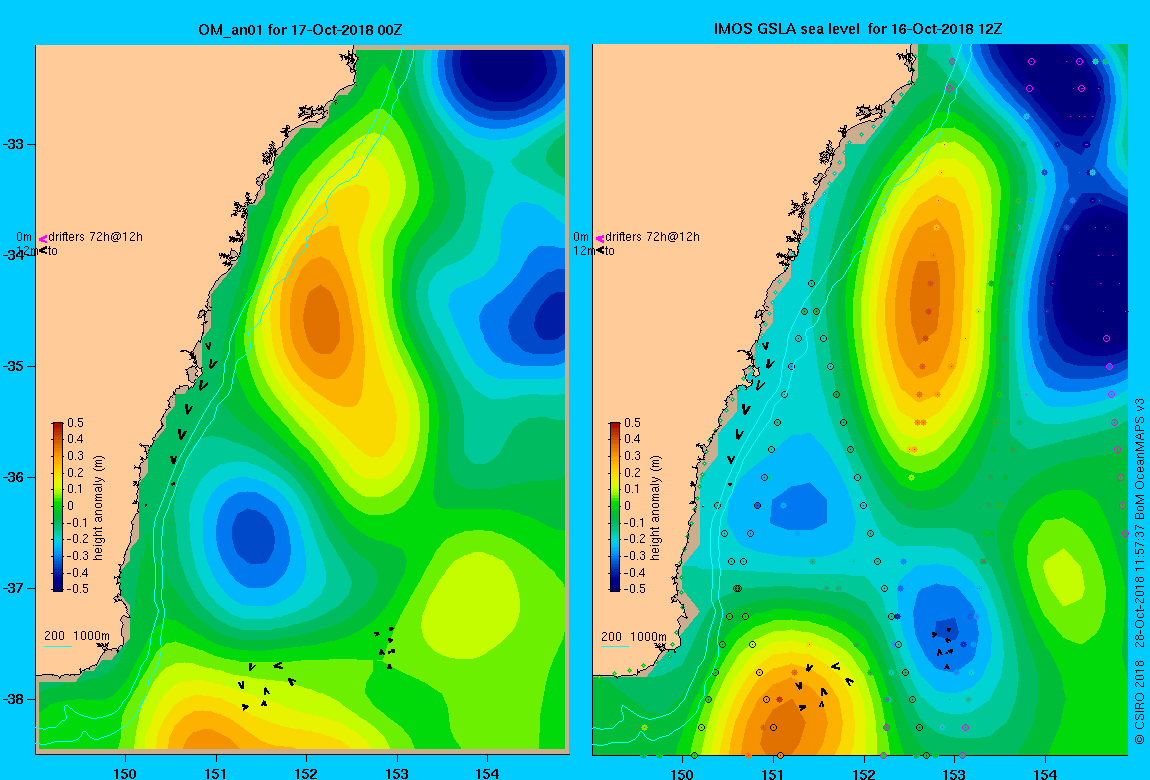The height and width of the screenshot is (780, 1150).
Task: Click the '200 1000m' contour legend in right map
Action: pos(634,636)
